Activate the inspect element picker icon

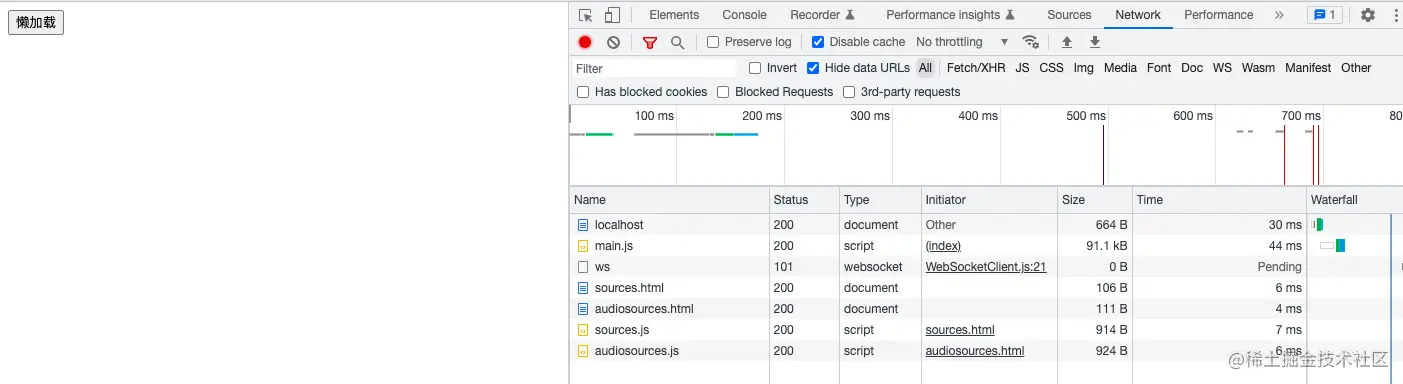(586, 15)
